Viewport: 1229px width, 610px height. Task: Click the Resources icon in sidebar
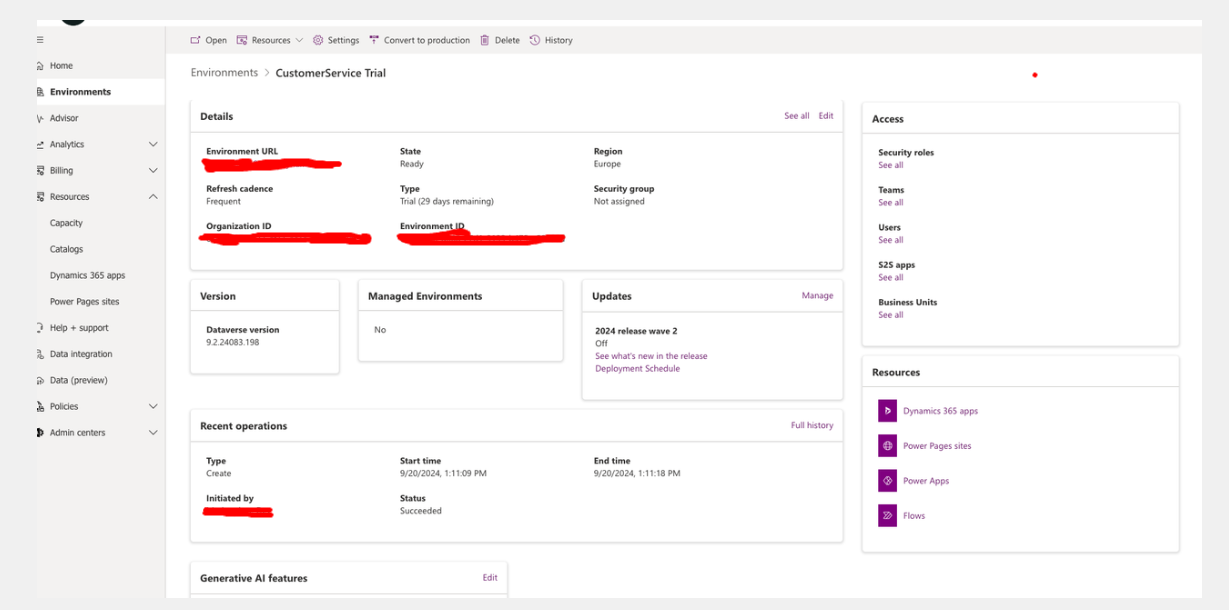(x=40, y=197)
